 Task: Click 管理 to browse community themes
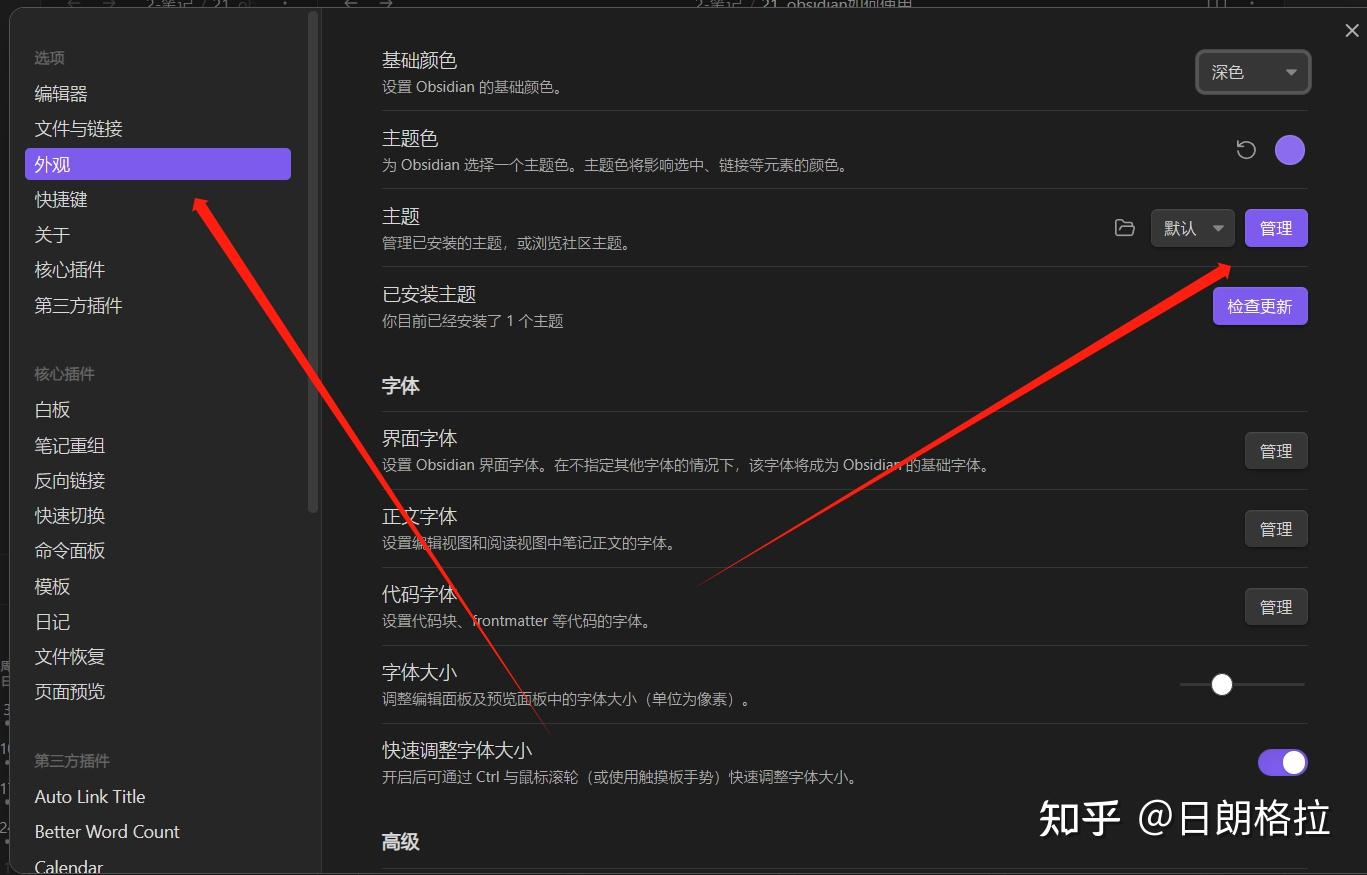tap(1276, 228)
